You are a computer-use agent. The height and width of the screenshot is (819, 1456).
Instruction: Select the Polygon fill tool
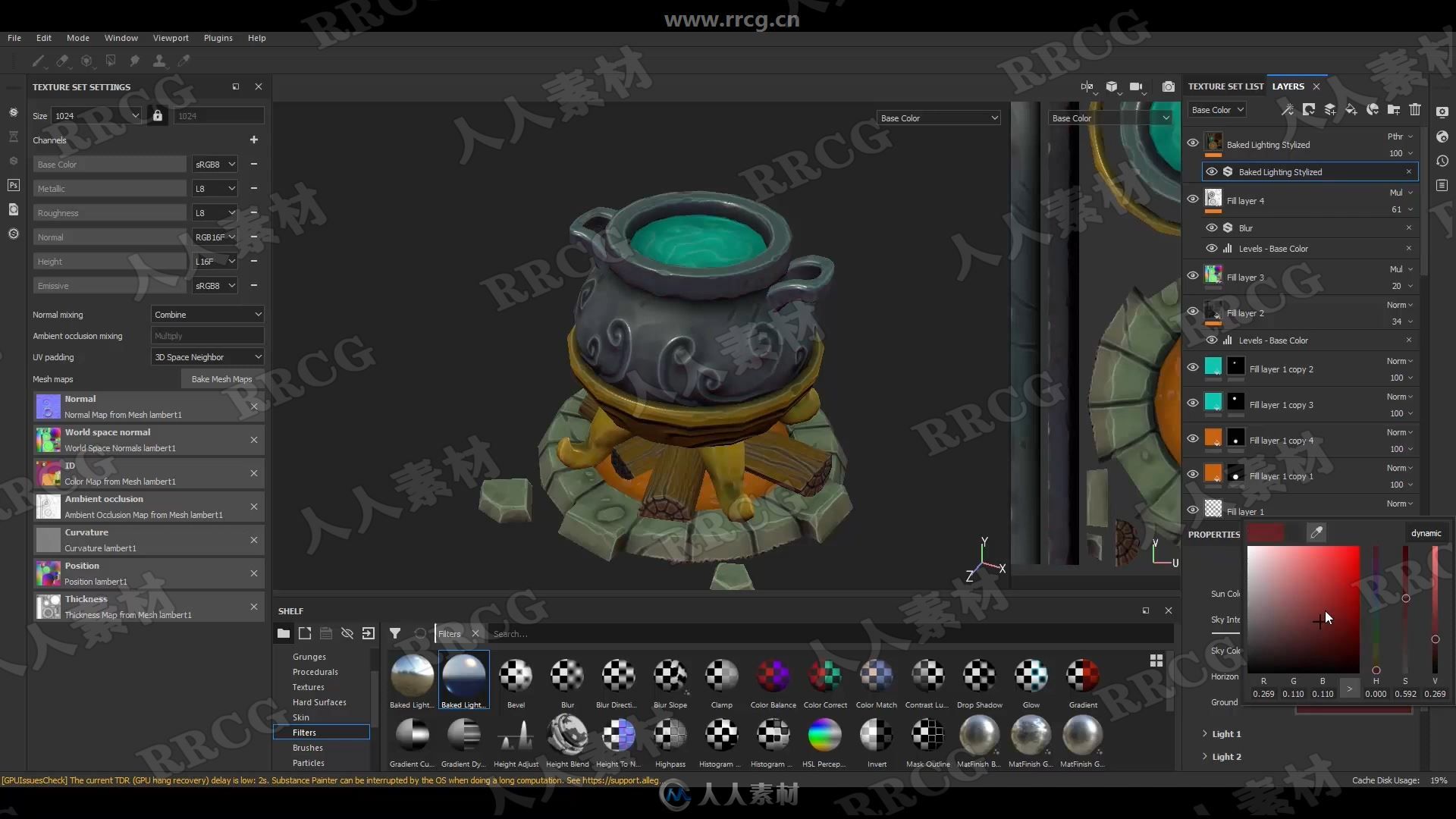point(111,61)
